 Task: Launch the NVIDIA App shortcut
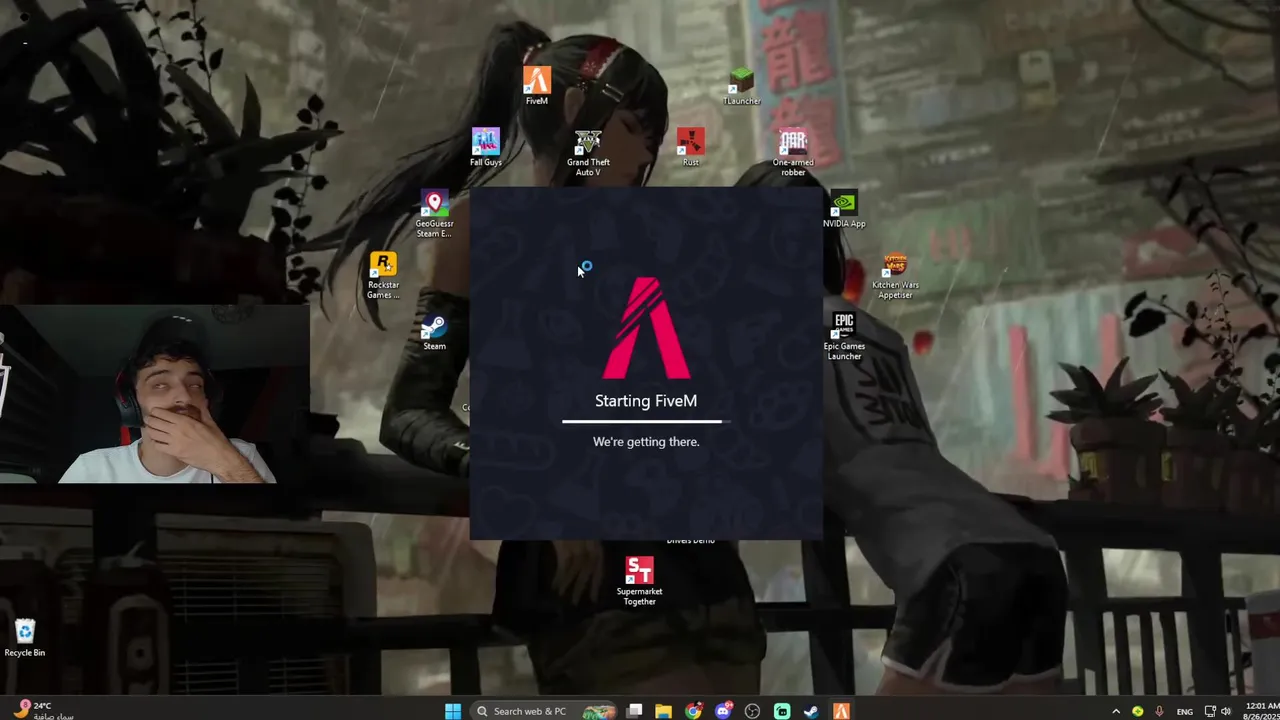pyautogui.click(x=844, y=209)
